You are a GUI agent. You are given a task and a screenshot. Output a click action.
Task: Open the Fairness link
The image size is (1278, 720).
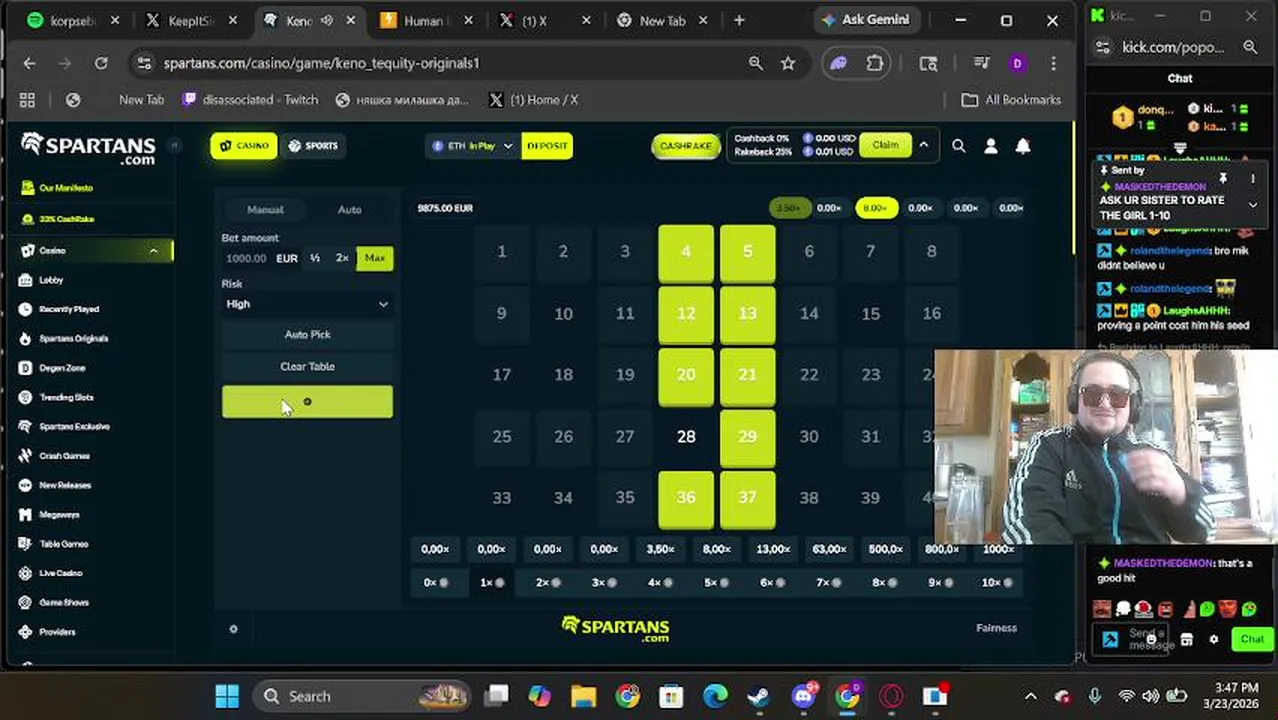[996, 628]
